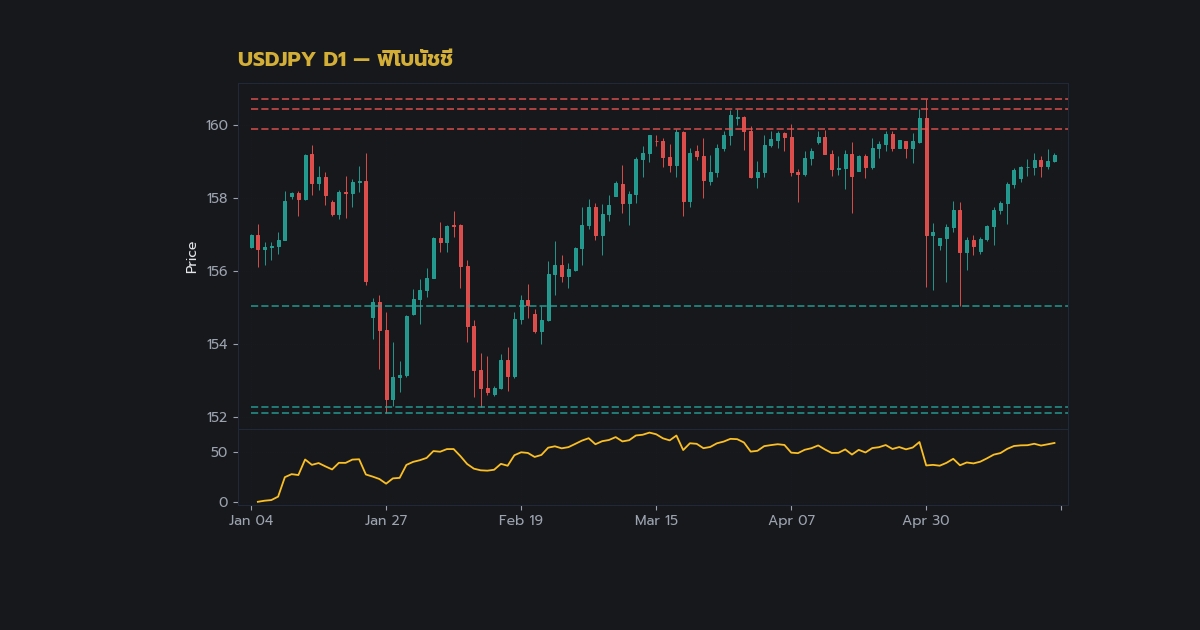Select the price axis label 156
Image resolution: width=1200 pixels, height=630 pixels.
click(218, 271)
